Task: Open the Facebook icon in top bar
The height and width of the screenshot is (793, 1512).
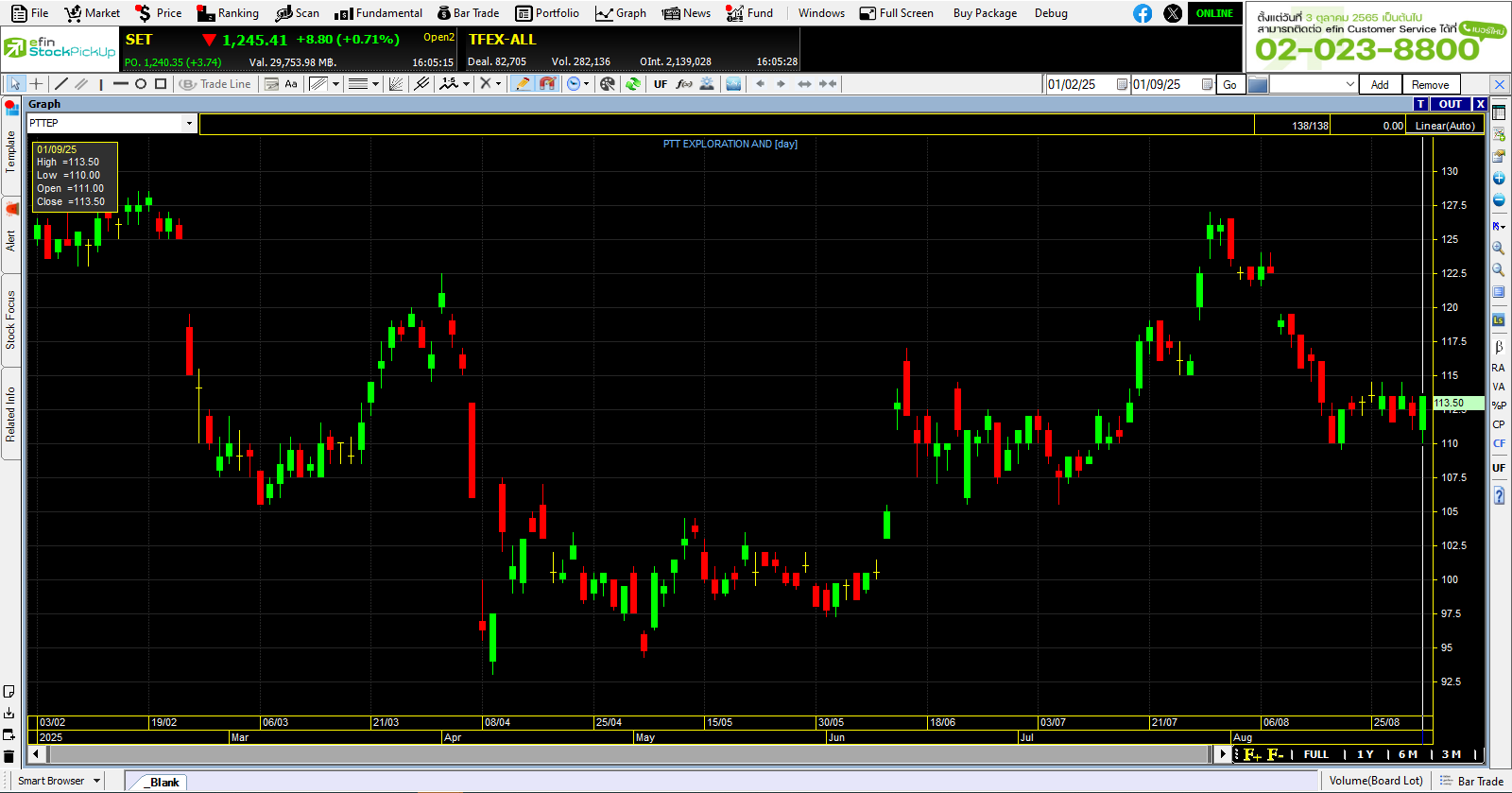Action: [x=1143, y=13]
